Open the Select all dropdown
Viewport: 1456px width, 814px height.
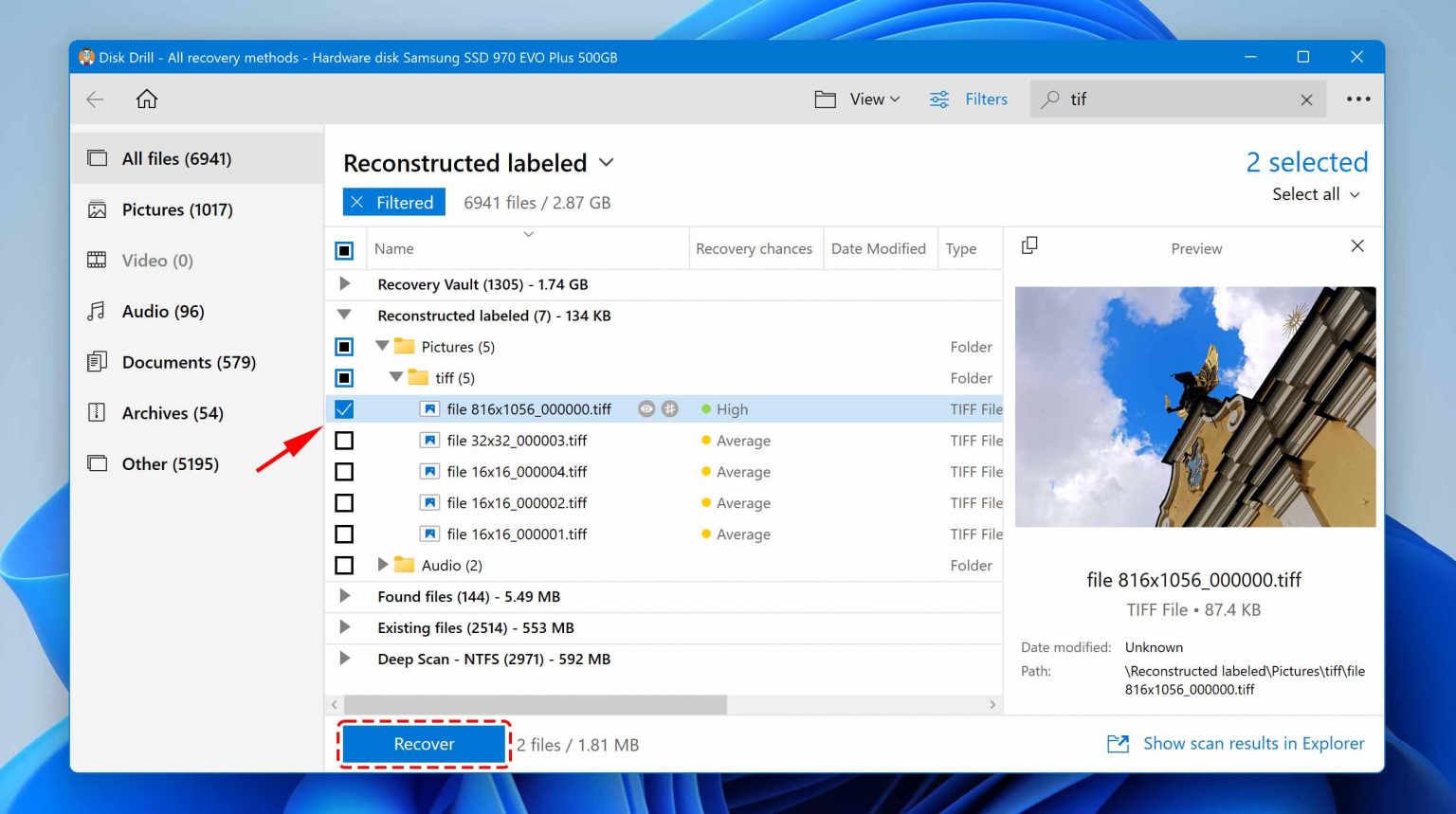[1315, 194]
